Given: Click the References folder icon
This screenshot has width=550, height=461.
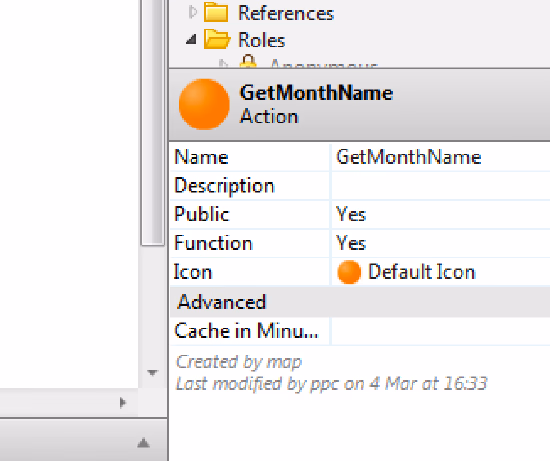Looking at the screenshot, I should click(216, 12).
